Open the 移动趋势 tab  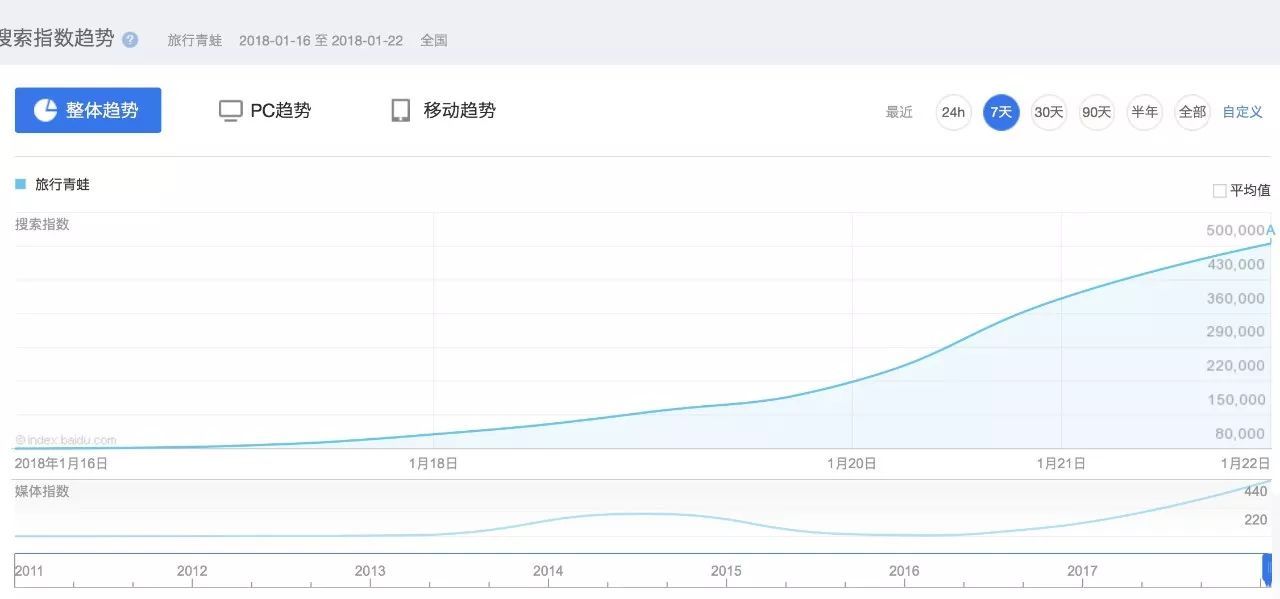pyautogui.click(x=443, y=110)
